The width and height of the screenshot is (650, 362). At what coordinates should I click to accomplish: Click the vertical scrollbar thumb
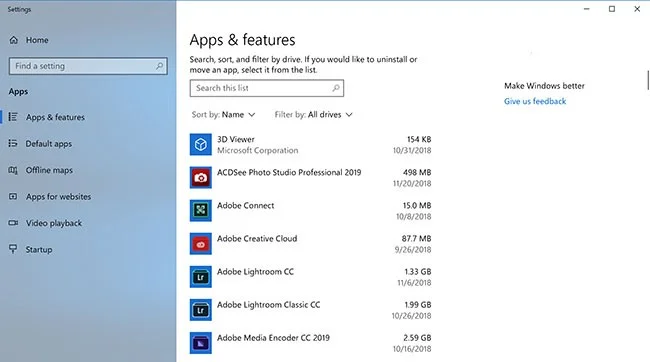coord(648,80)
